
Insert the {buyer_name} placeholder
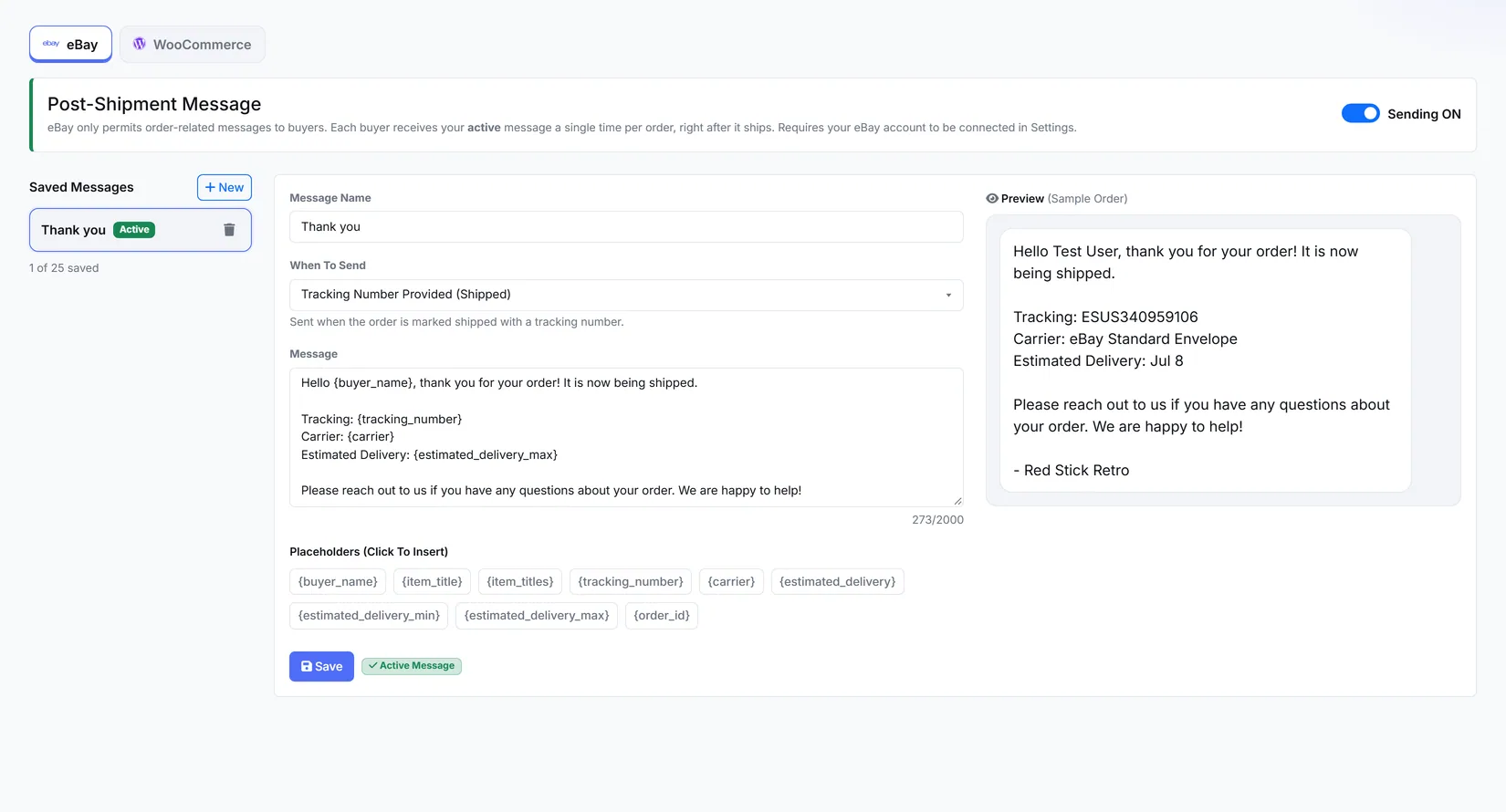[338, 582]
